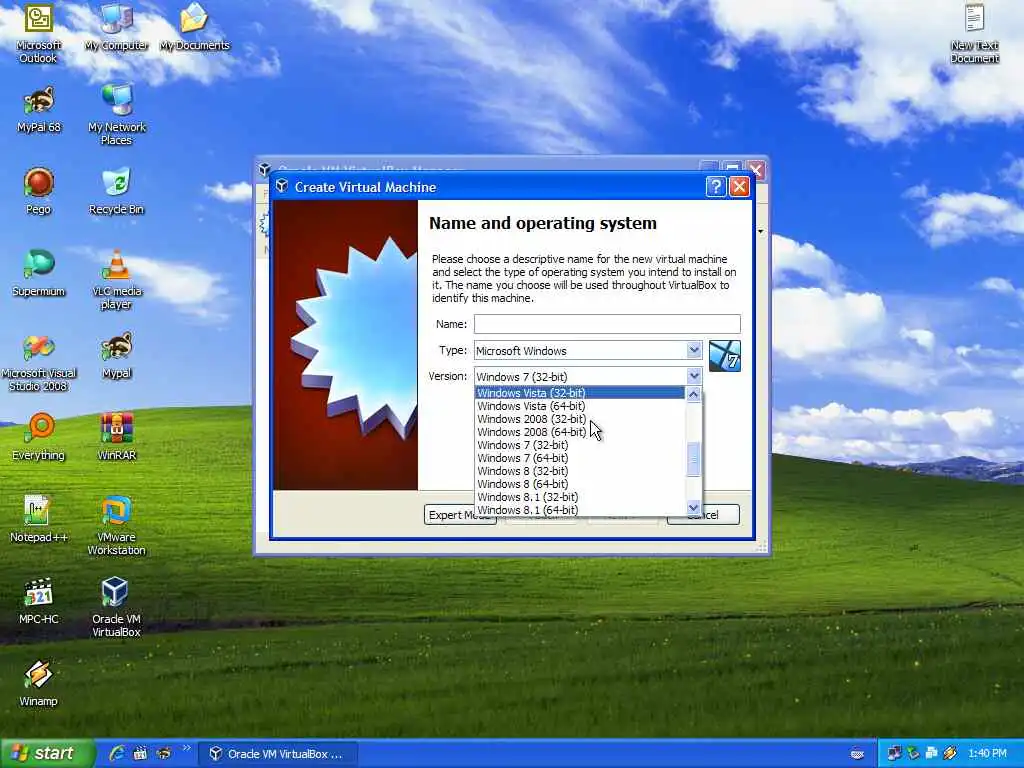Click into the Name input field
This screenshot has width=1024, height=768.
tap(607, 324)
